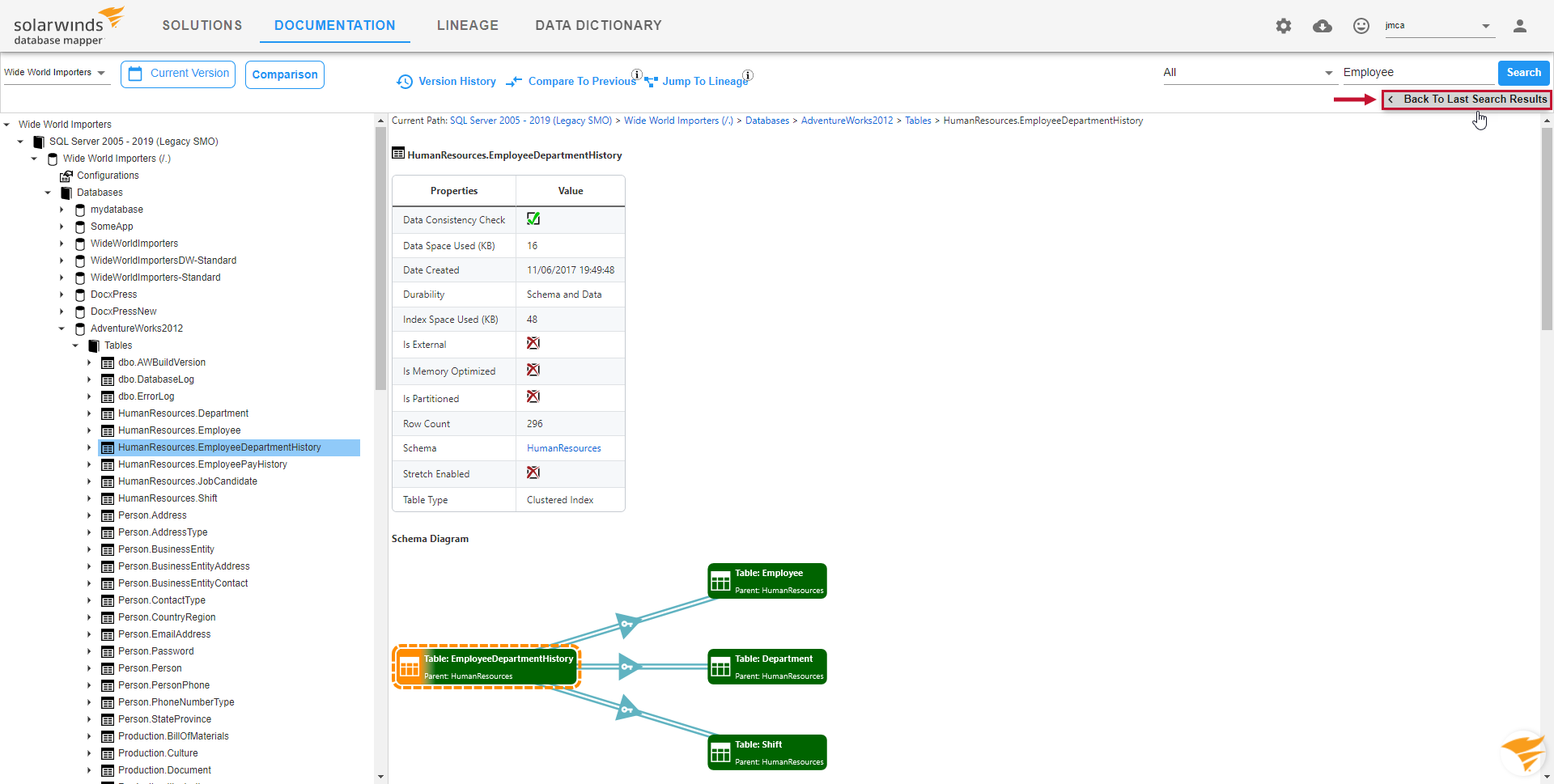Click the Employee search input field

[x=1418, y=73]
